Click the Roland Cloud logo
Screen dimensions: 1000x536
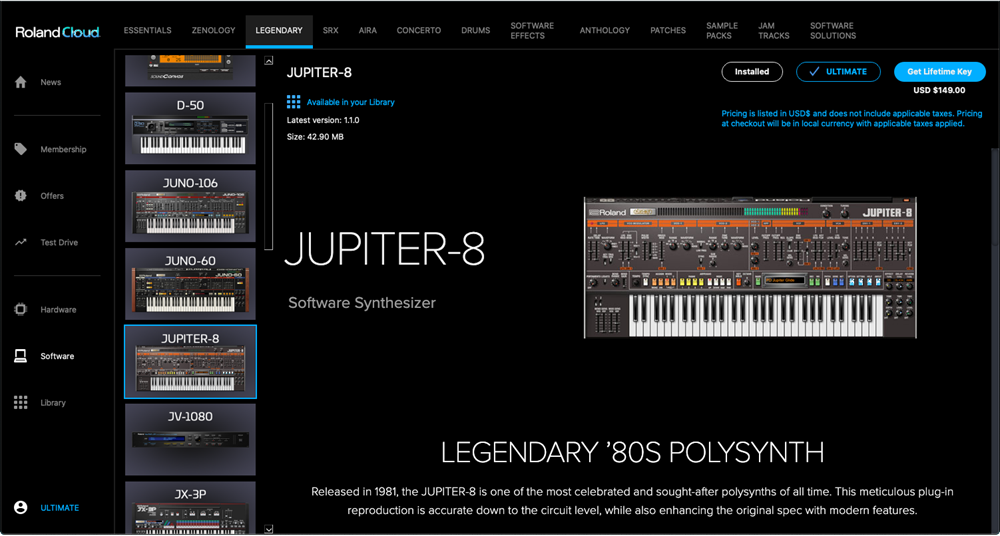[x=57, y=32]
